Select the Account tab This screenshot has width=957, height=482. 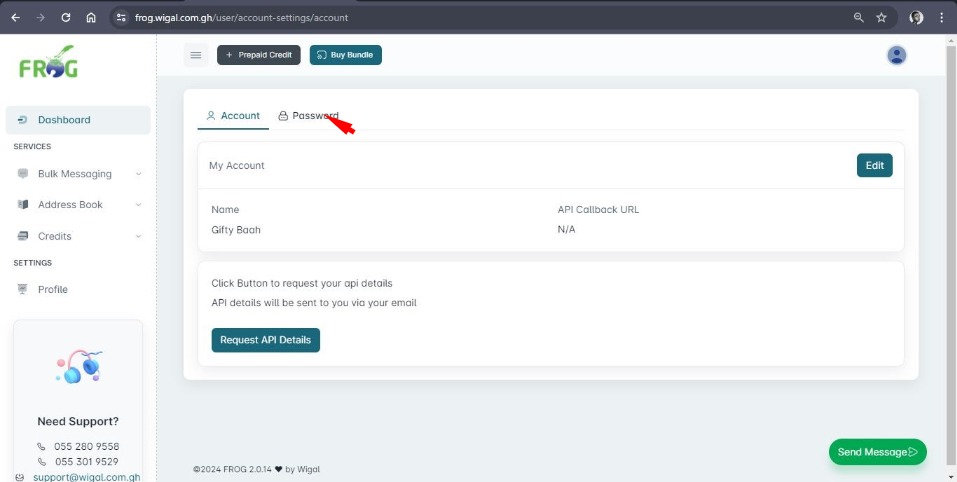pyautogui.click(x=233, y=116)
